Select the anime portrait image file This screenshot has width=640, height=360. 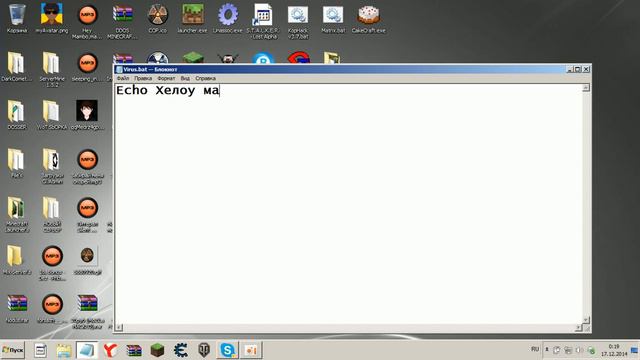click(x=87, y=115)
